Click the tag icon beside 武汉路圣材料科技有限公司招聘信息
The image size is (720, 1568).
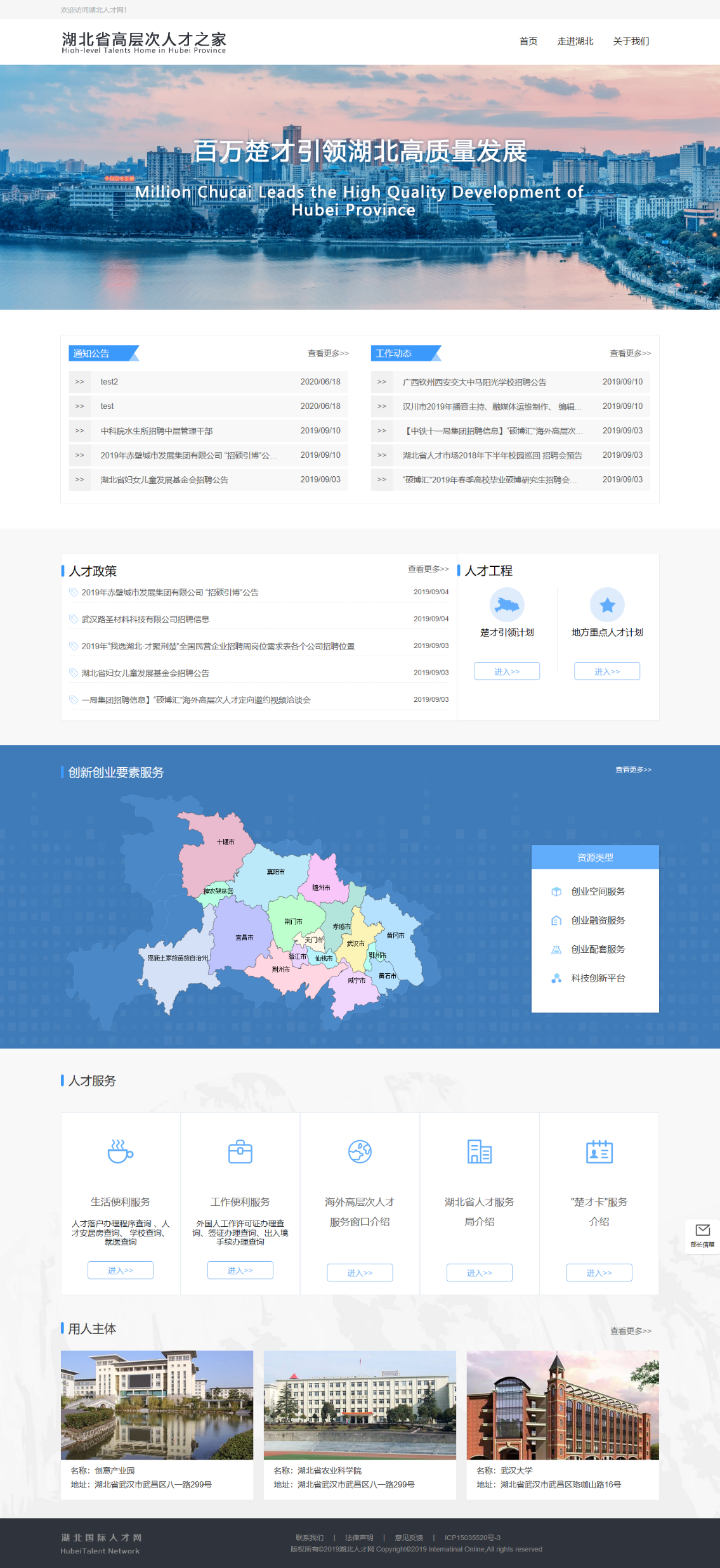(74, 619)
